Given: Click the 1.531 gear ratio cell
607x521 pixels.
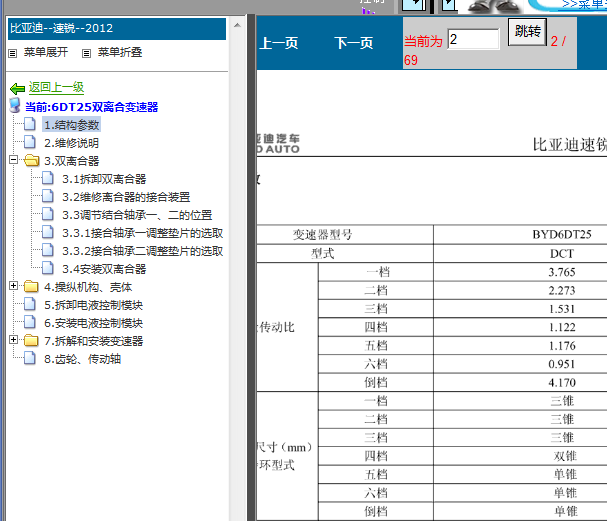Looking at the screenshot, I should coord(562,309).
